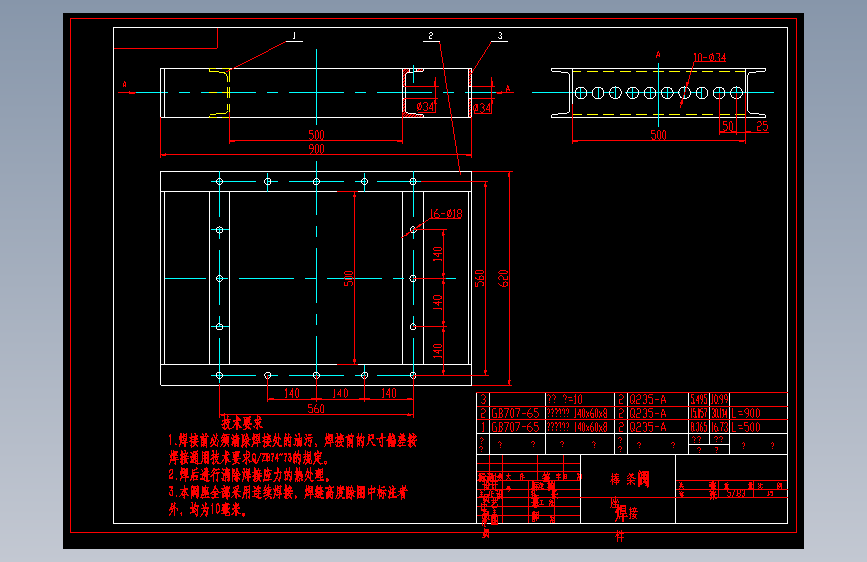Click technical note 1 first line
867x562 pixels.
(293, 441)
